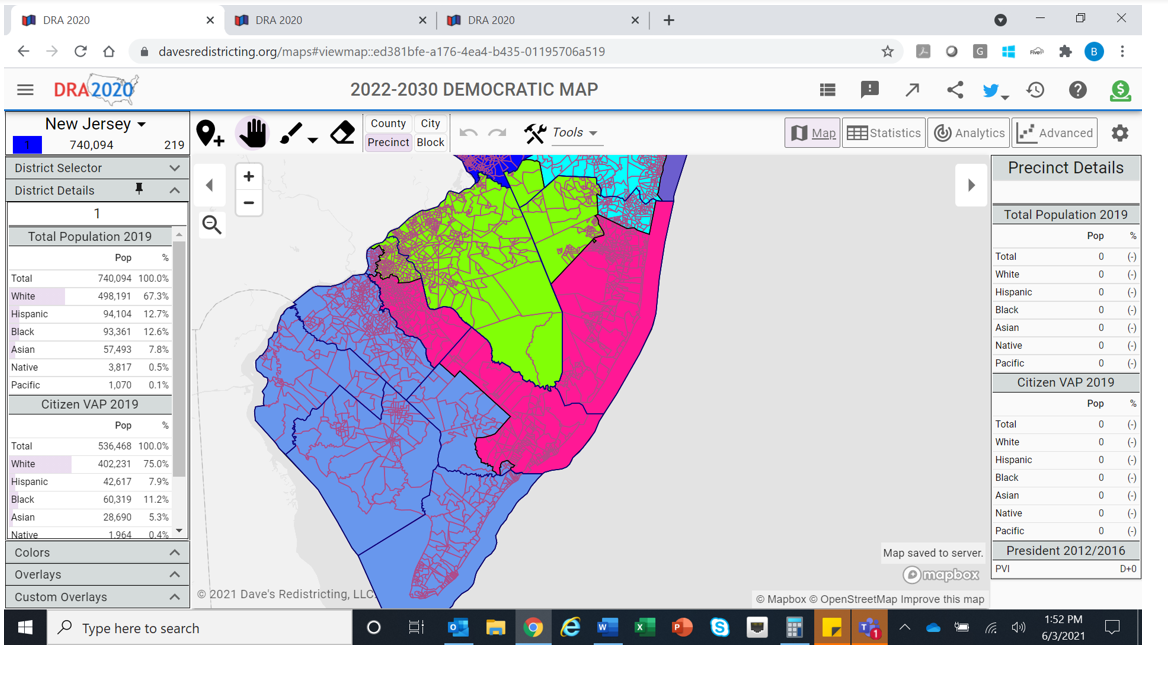Expand the Custom Overlays section
The height and width of the screenshot is (675, 1168).
coord(97,597)
